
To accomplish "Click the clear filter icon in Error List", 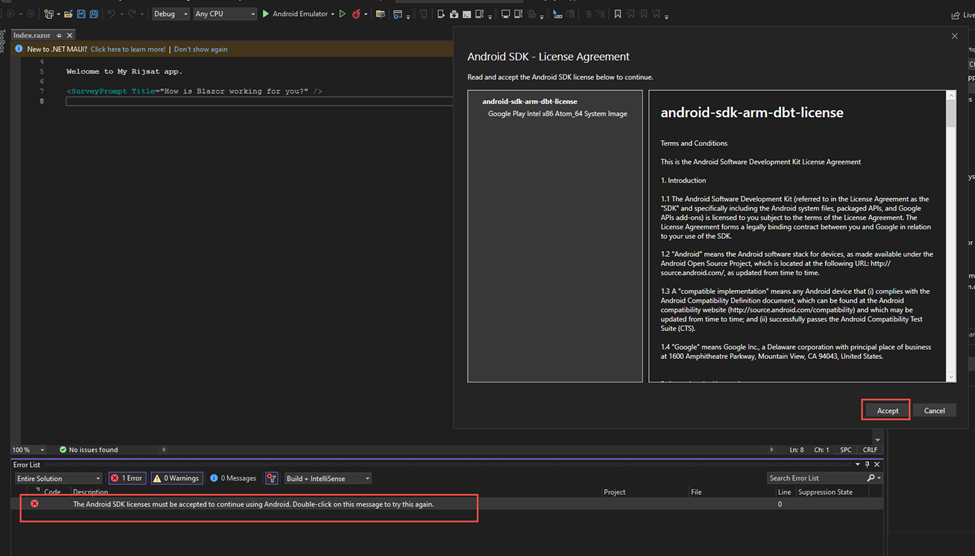I will [x=271, y=478].
